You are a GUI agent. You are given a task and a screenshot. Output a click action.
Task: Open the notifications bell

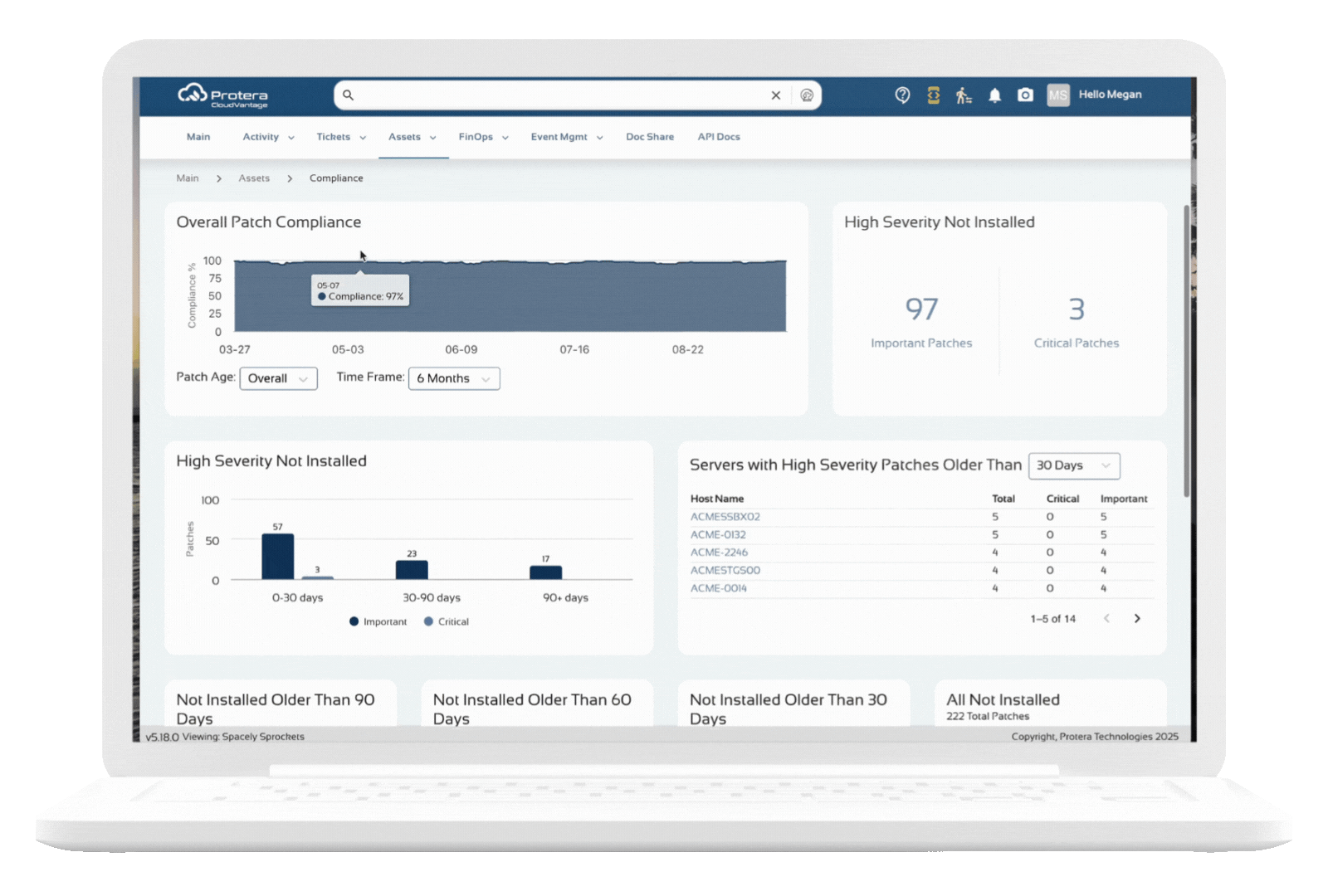(994, 95)
